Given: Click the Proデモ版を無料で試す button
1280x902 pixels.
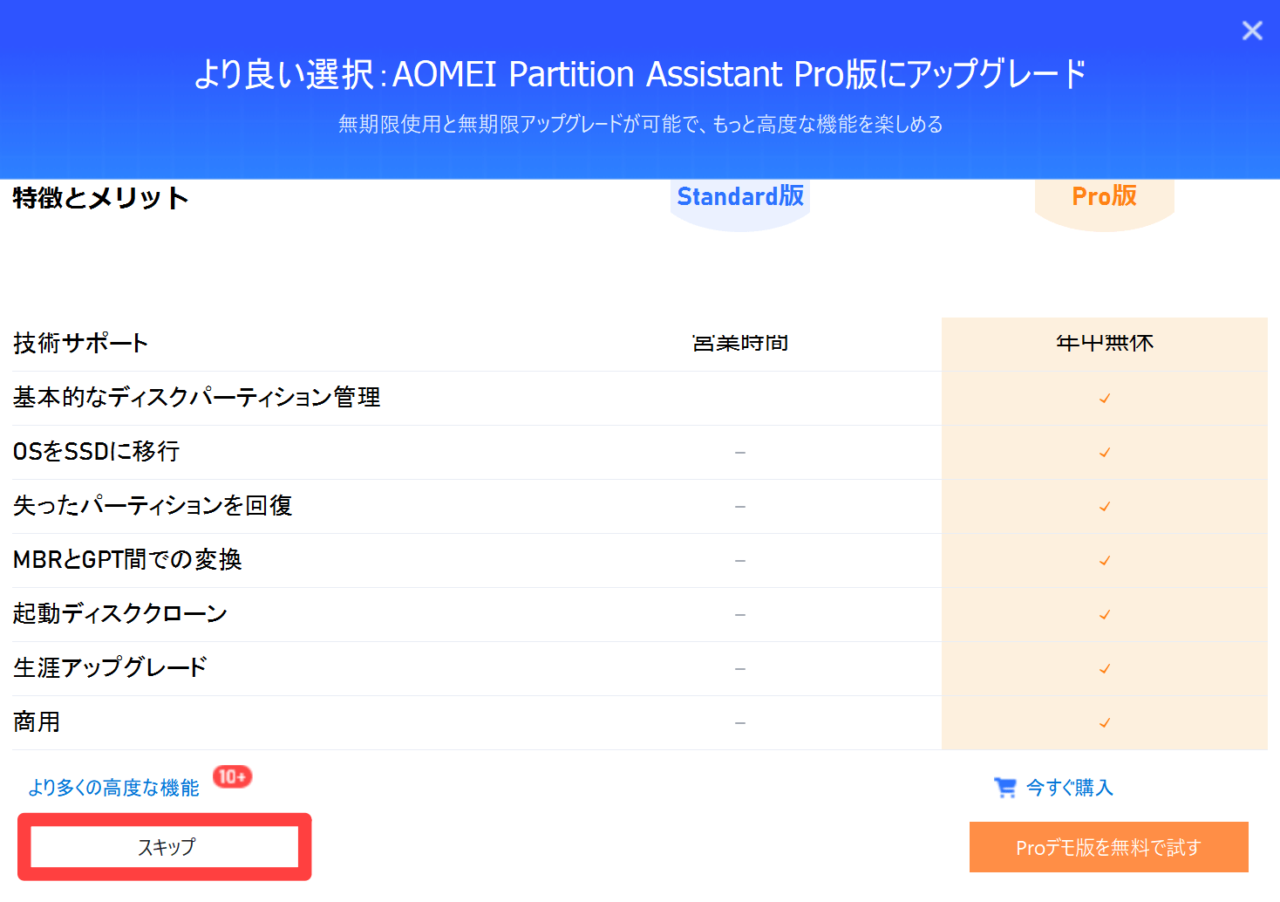Looking at the screenshot, I should tap(1109, 846).
